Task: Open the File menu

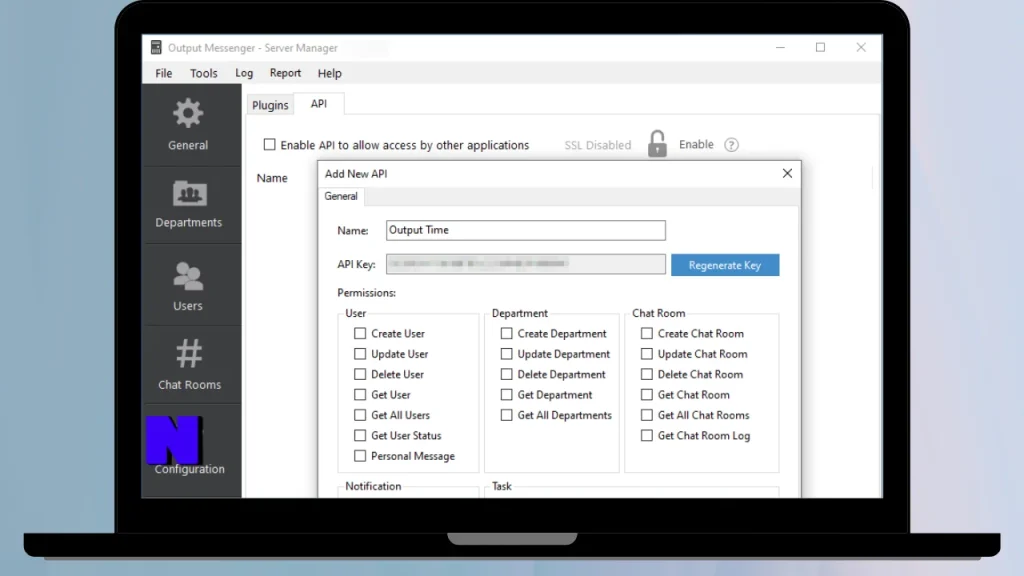Action: (x=163, y=73)
